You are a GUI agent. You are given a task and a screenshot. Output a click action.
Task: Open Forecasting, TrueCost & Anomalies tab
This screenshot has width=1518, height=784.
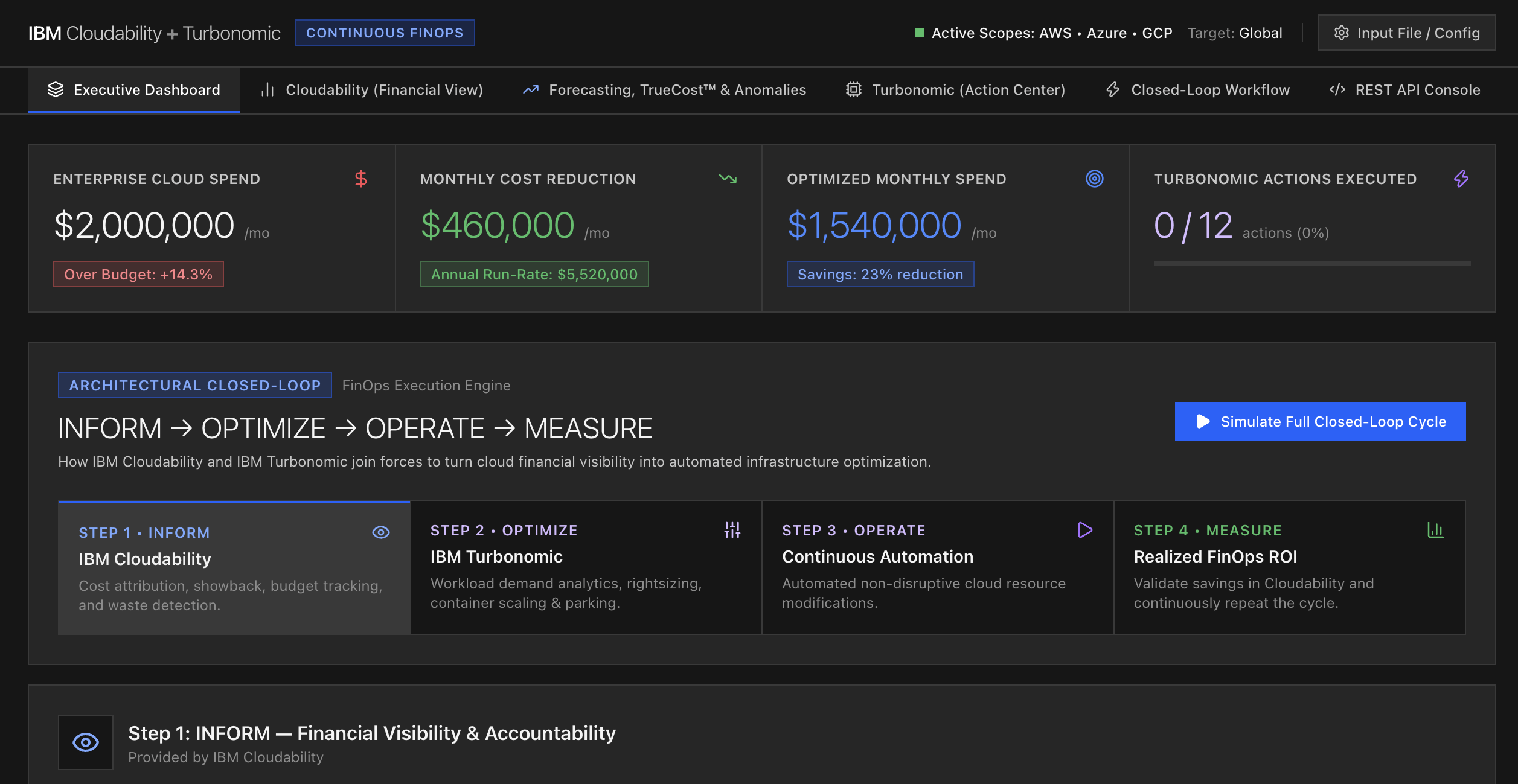click(664, 90)
